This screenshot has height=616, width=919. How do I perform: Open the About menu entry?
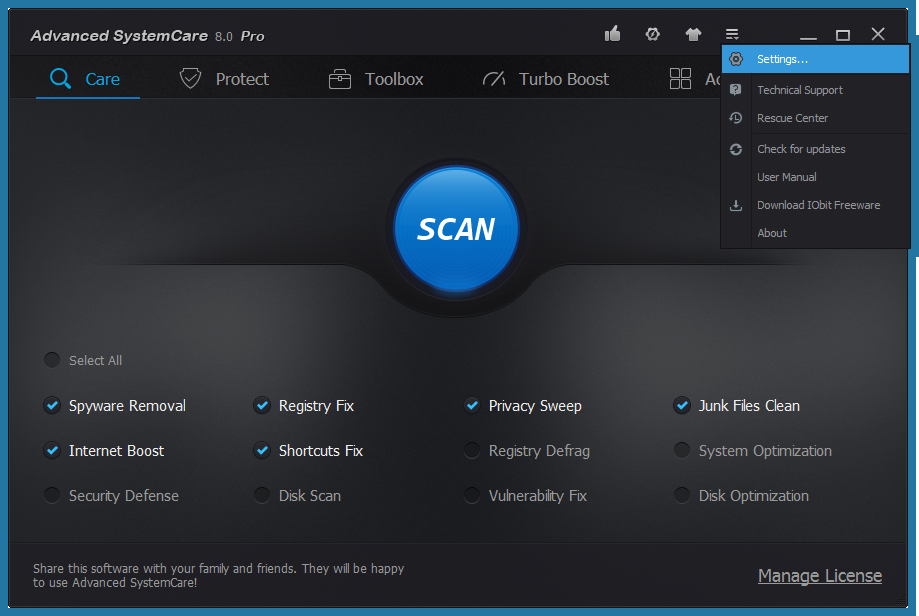(x=815, y=233)
